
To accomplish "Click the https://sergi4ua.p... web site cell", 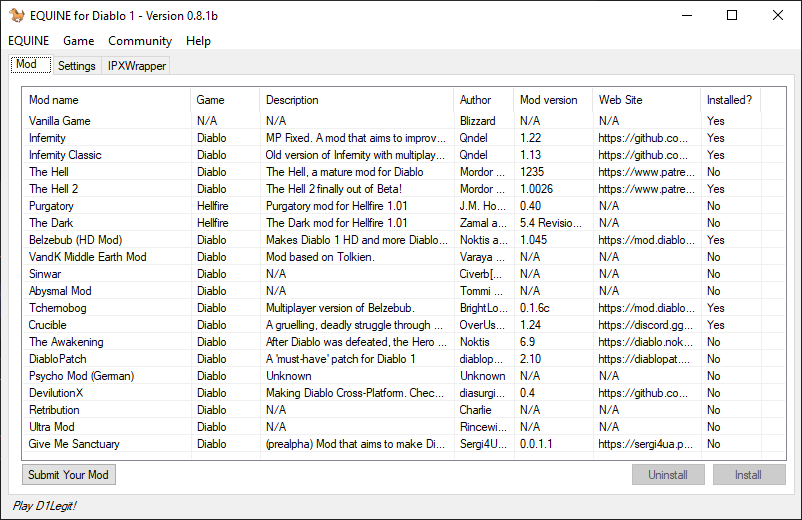I will tap(645, 443).
